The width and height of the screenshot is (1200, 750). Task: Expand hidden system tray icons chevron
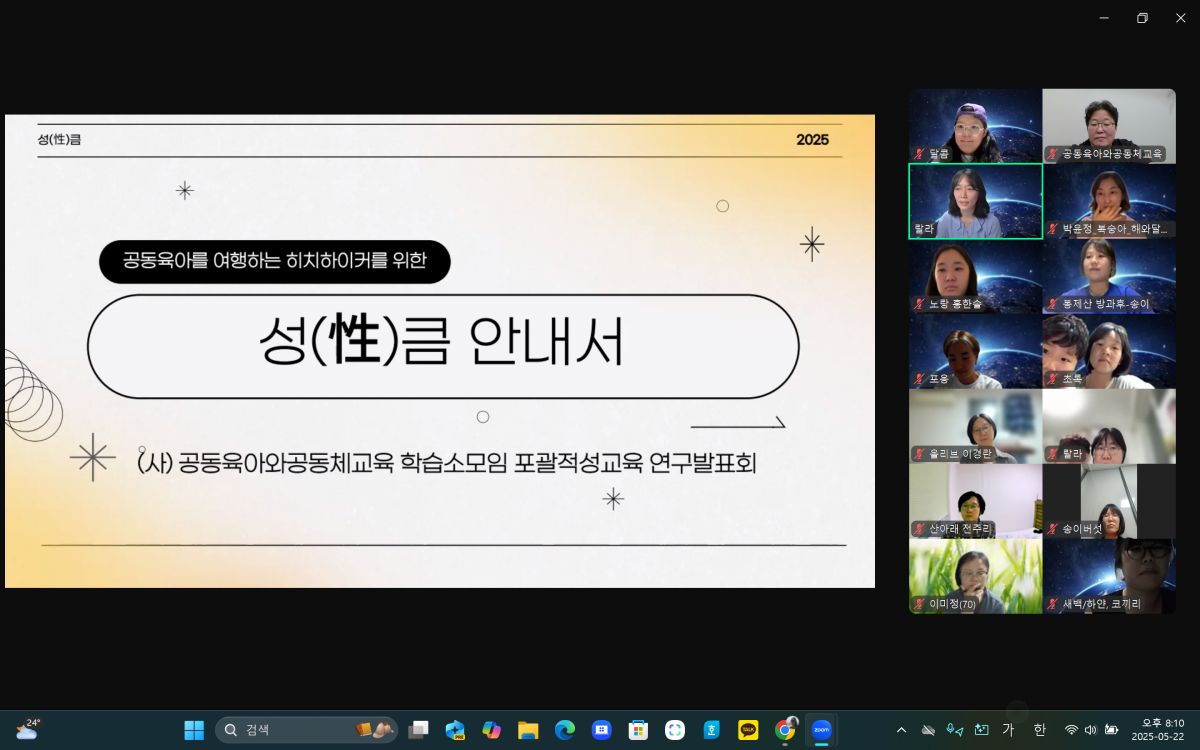coord(901,730)
